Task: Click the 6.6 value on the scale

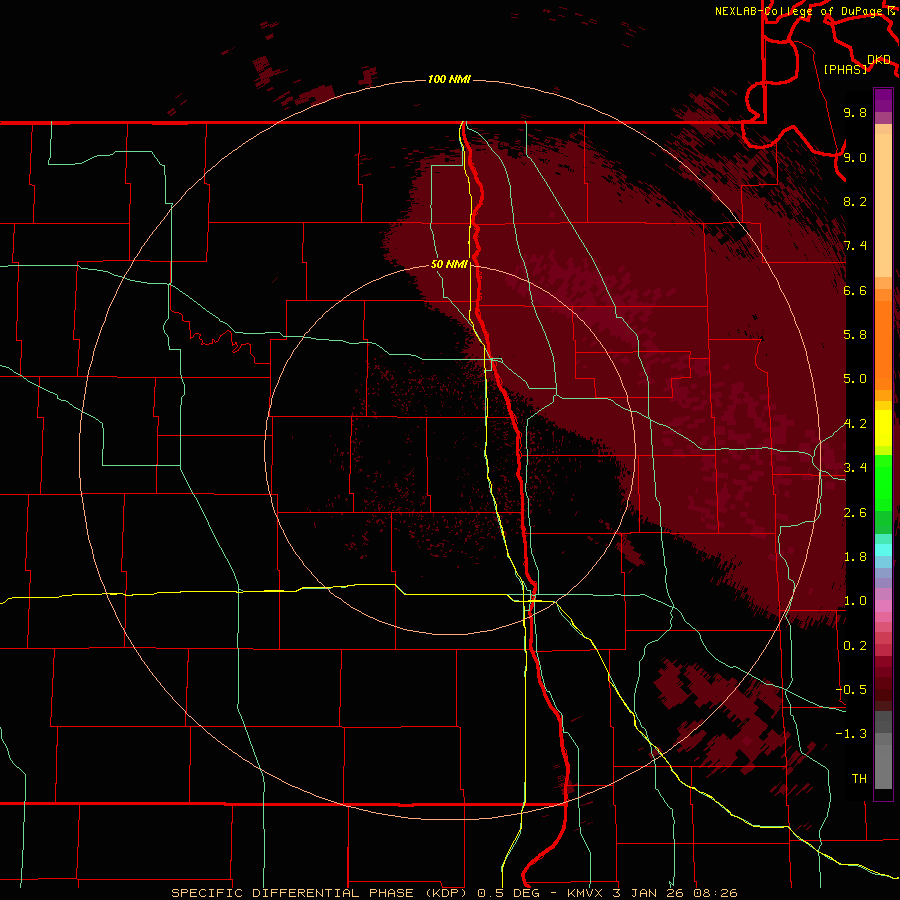Action: [855, 290]
